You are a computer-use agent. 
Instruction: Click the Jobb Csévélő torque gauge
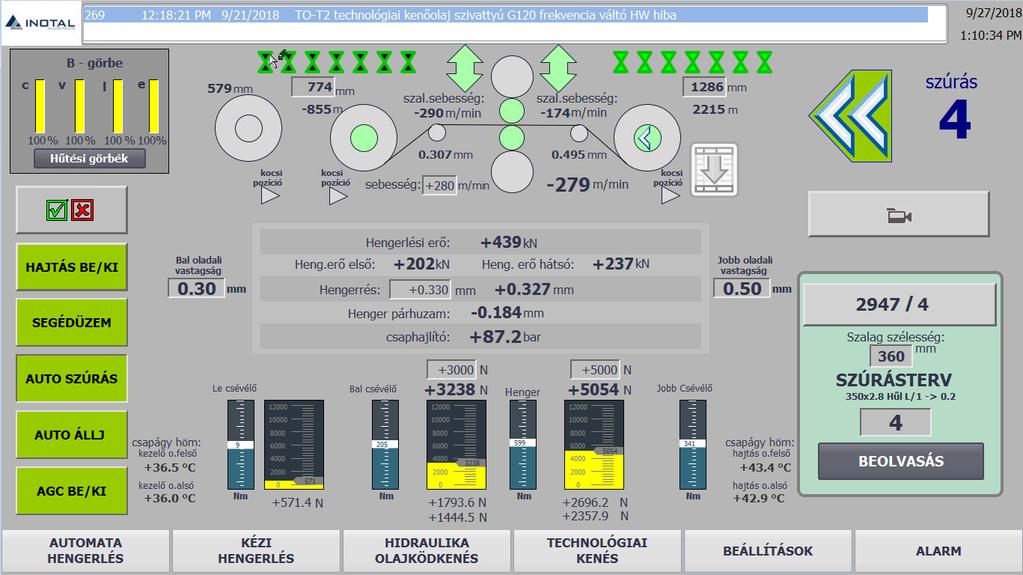pyautogui.click(x=692, y=444)
